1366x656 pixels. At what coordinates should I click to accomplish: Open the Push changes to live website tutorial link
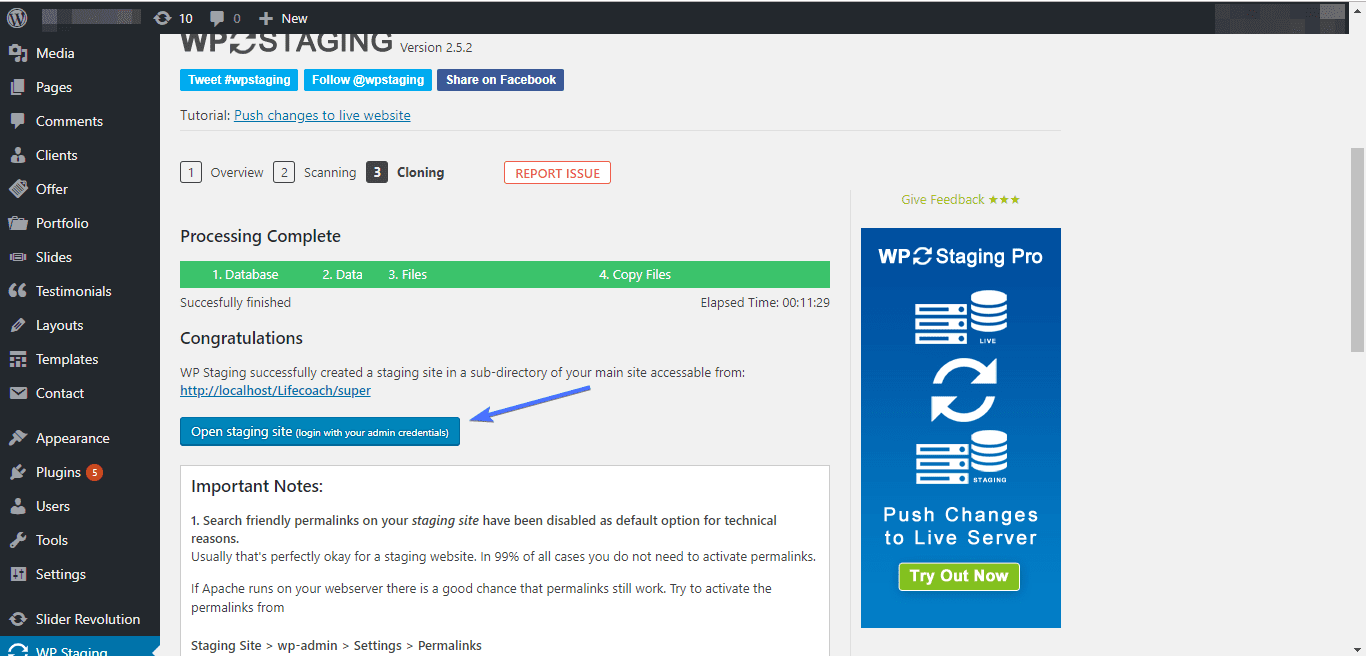click(322, 115)
